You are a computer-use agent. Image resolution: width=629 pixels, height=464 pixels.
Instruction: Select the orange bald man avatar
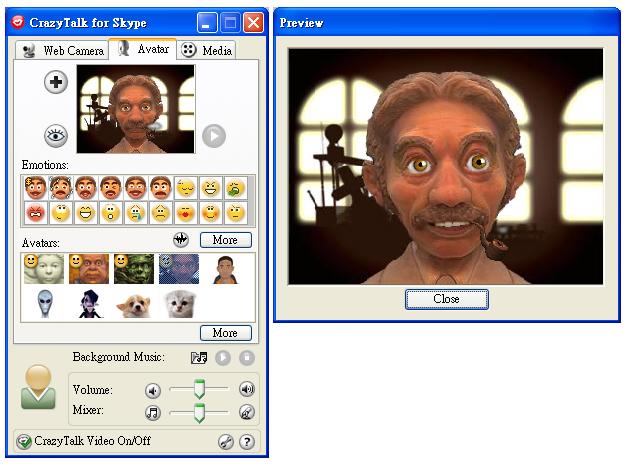[89, 269]
